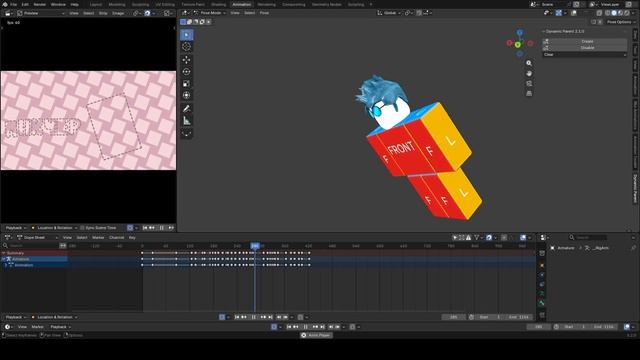This screenshot has width=640, height=360.
Task: Open timeline editor type clock icon
Action: tap(8, 327)
